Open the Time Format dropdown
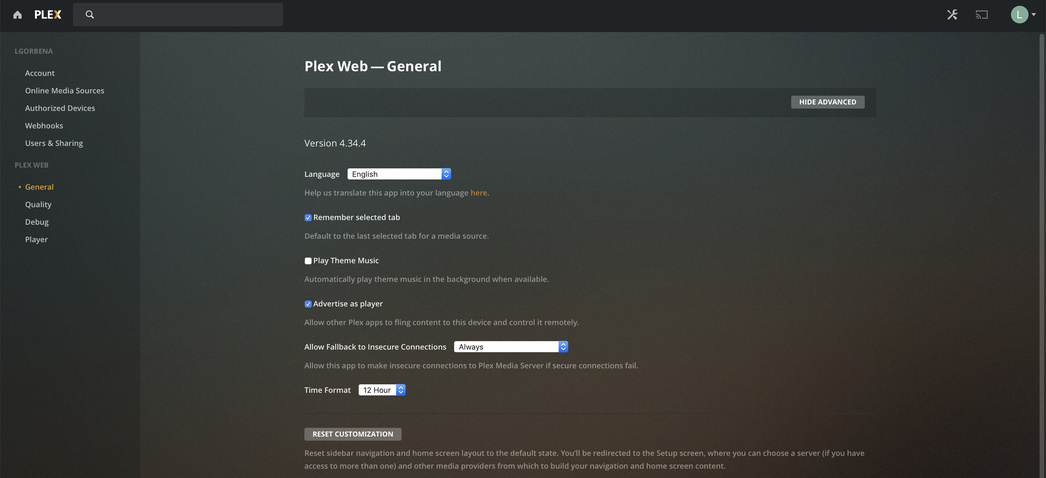The height and width of the screenshot is (478, 1046). (x=382, y=390)
